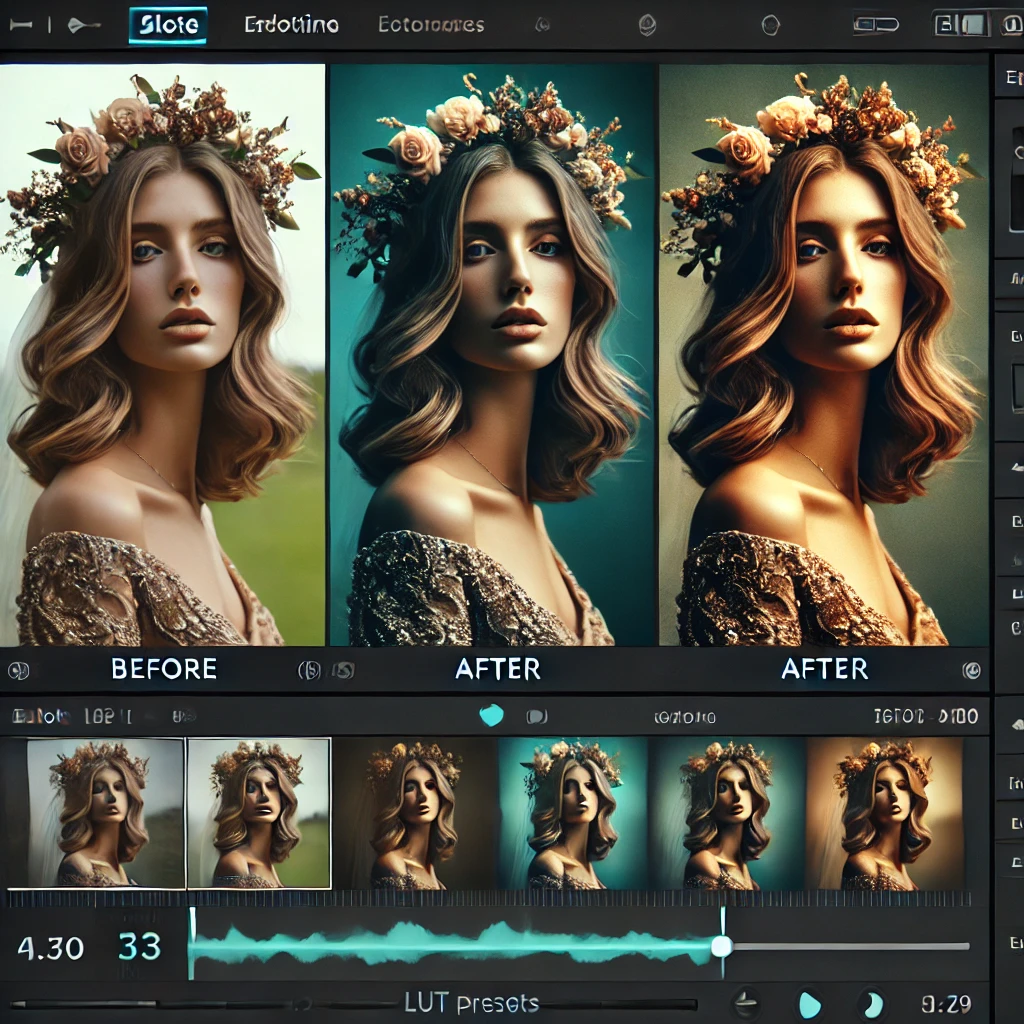This screenshot has width=1024, height=1024.
Task: Open the Ectorores tab
Action: click(431, 25)
